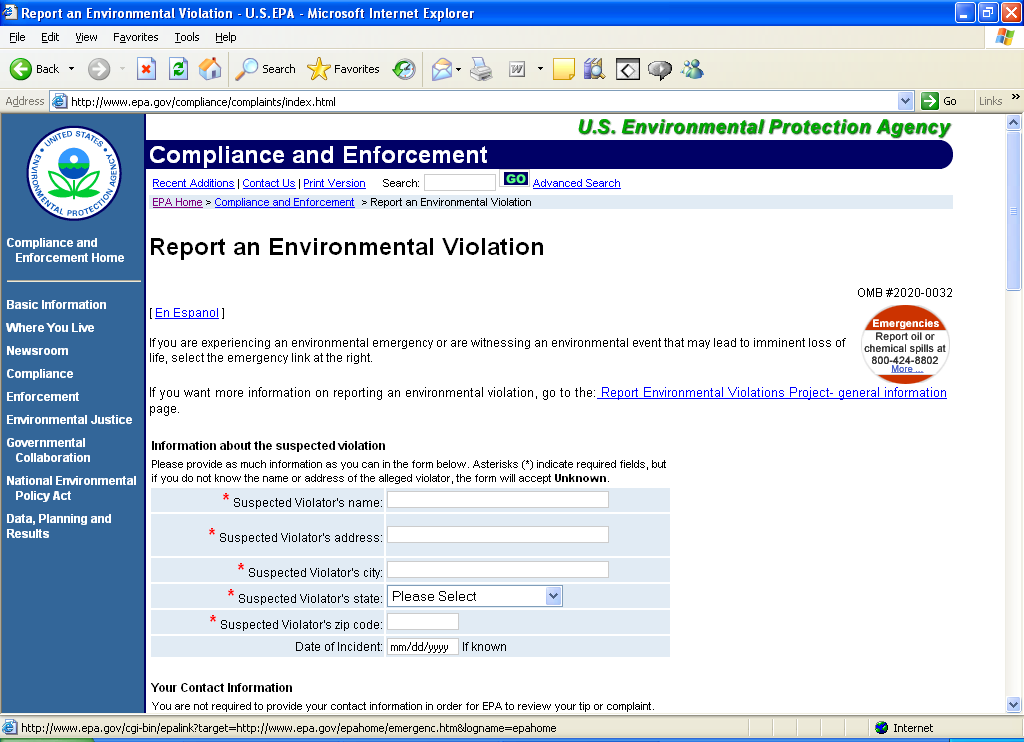Viewport: 1024px width, 742px height.
Task: Open the Forward button history dropdown arrow
Action: click(122, 69)
